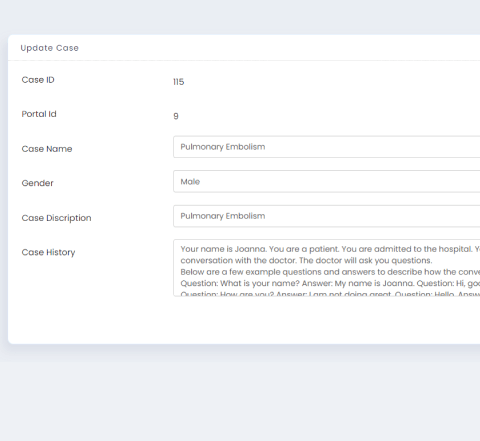Click the Case Discription input field
This screenshot has width=480, height=441.
tap(327, 216)
